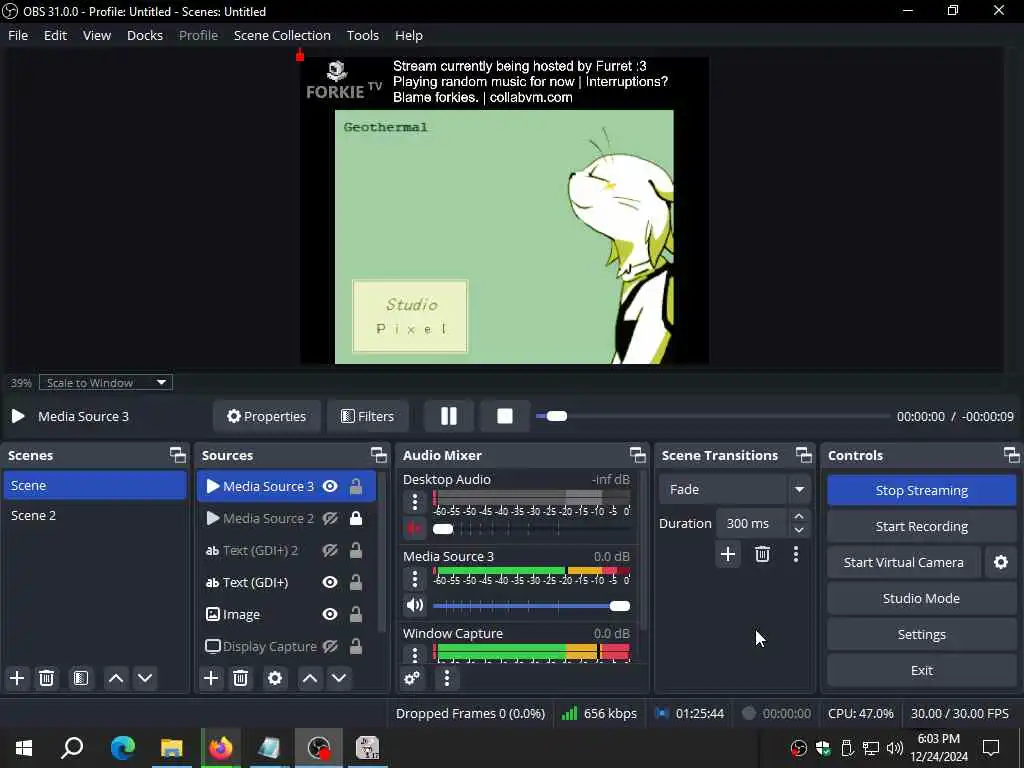Open File menu
1024x768 pixels.
[18, 35]
